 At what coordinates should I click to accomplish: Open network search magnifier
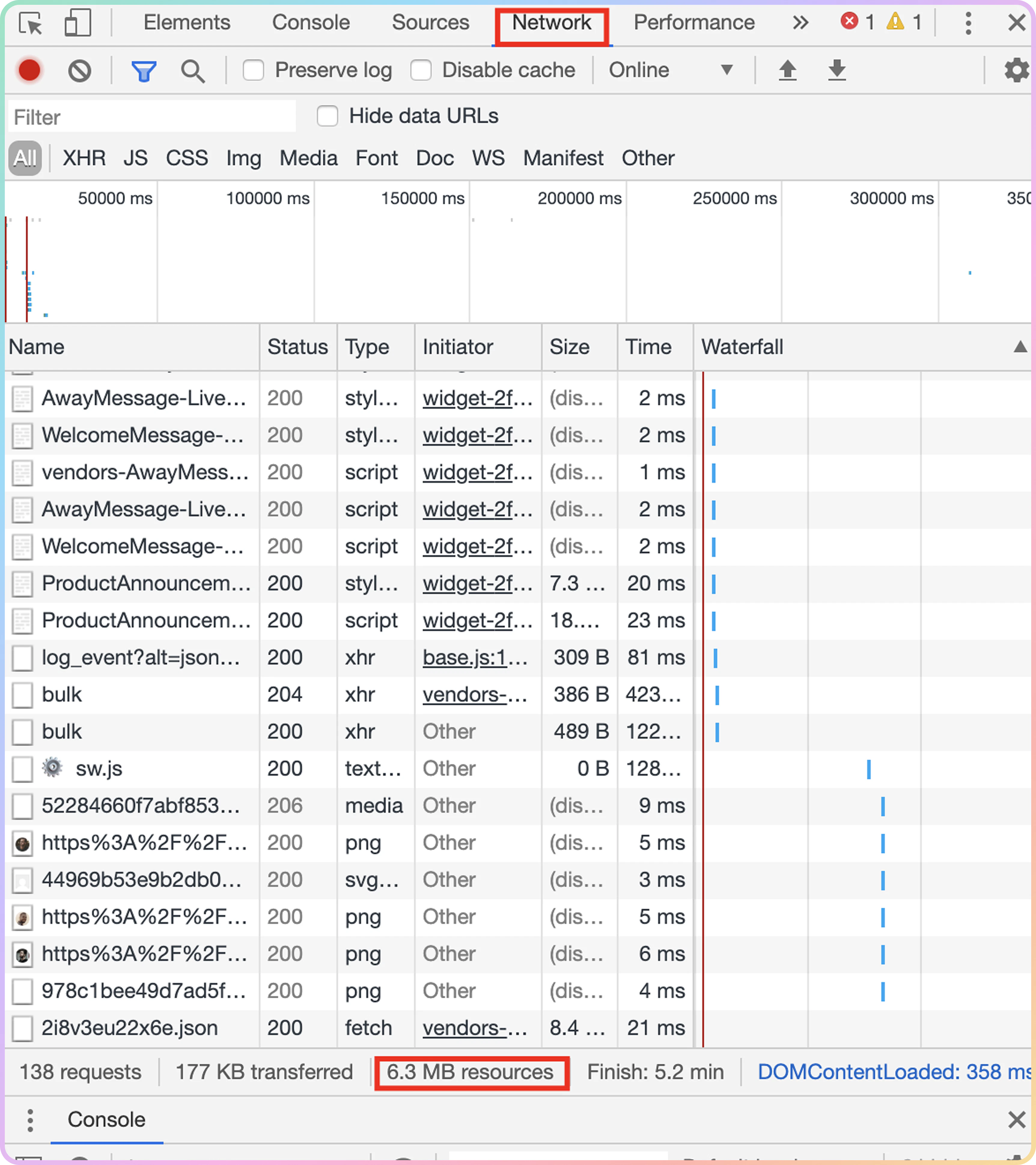coord(193,71)
